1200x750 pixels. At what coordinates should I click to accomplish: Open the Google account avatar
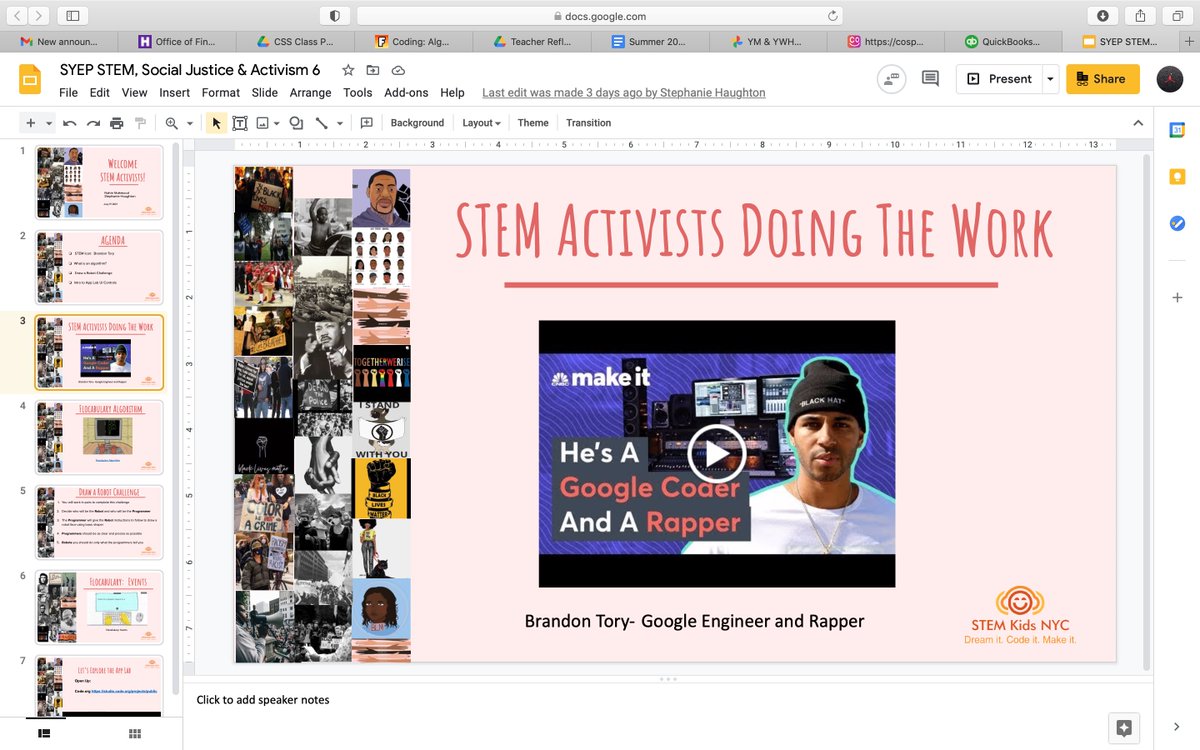click(1170, 79)
